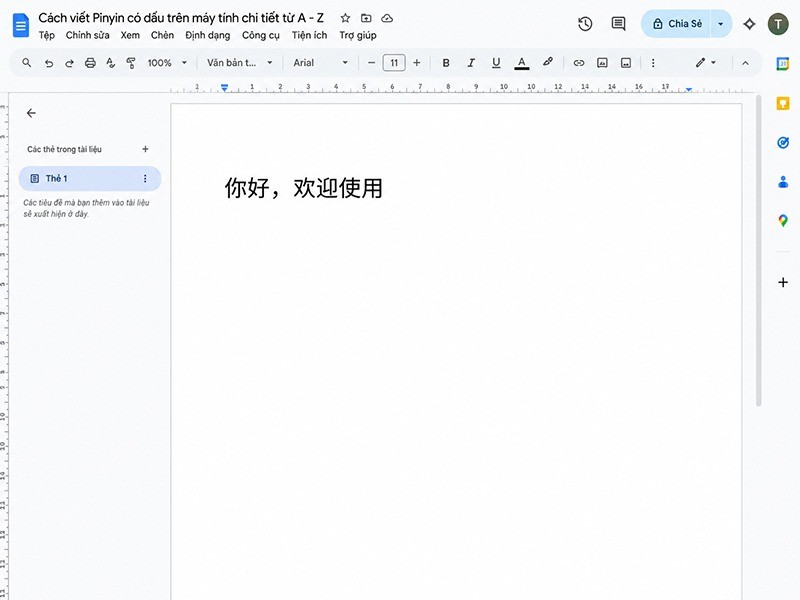Increase font size with plus button
The height and width of the screenshot is (600, 800).
point(417,63)
